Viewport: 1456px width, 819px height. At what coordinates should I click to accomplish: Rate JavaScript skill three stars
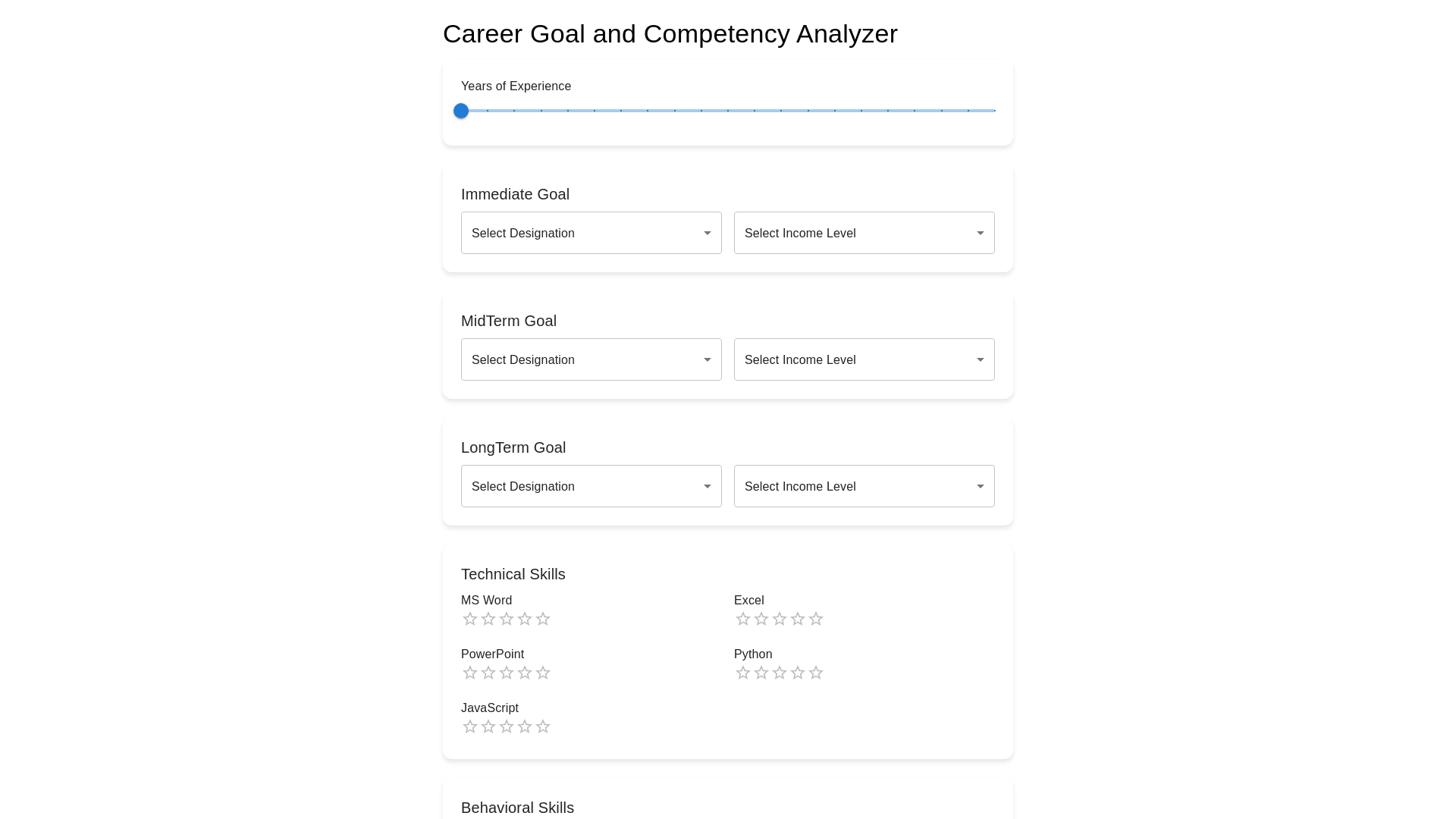pos(507,727)
